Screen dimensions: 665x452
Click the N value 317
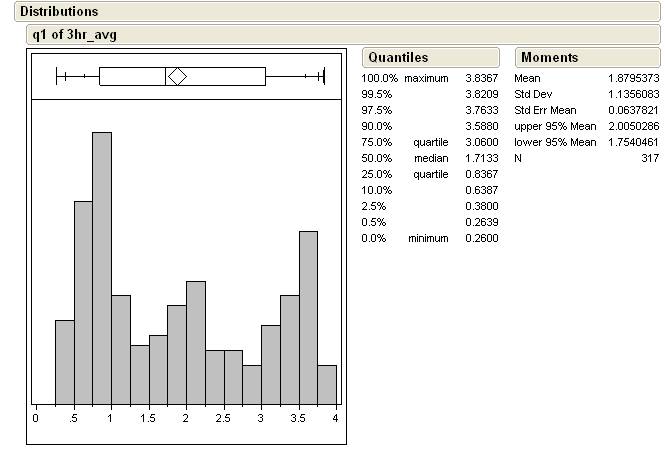[649, 158]
